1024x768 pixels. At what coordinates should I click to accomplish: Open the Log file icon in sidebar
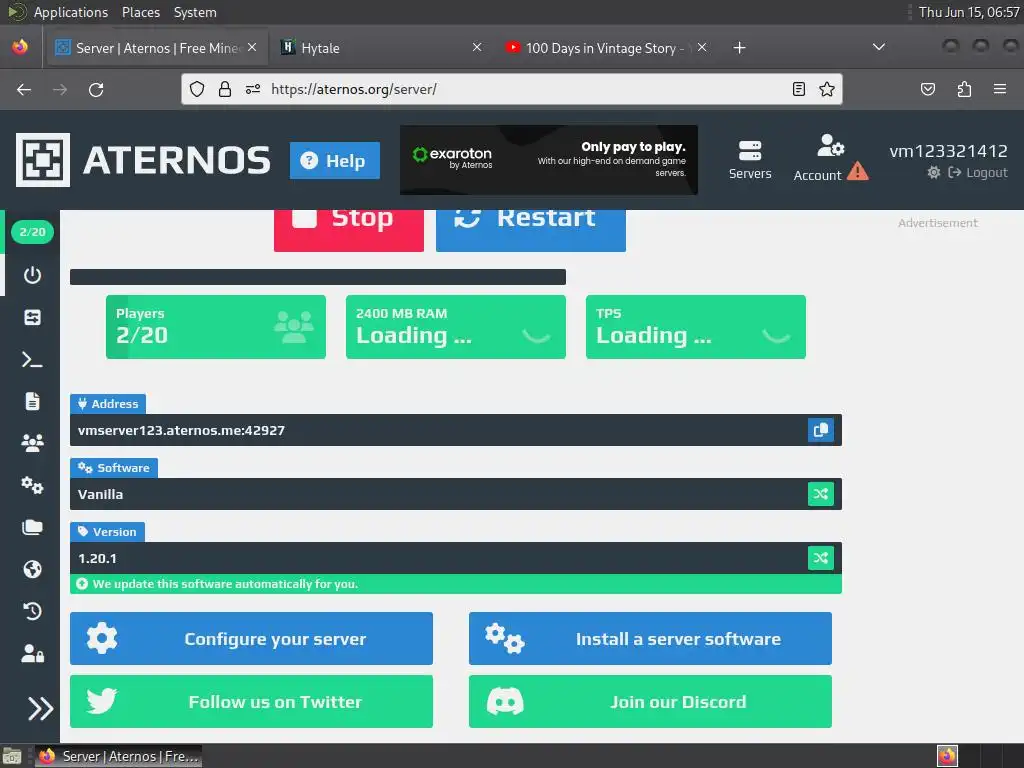tap(32, 401)
